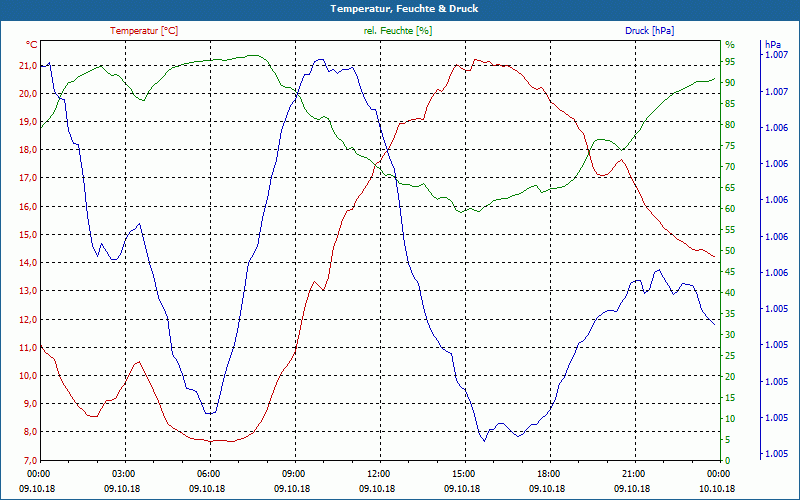The height and width of the screenshot is (500, 800).
Task: Click the '40' value on humidity axis
Action: [730, 292]
